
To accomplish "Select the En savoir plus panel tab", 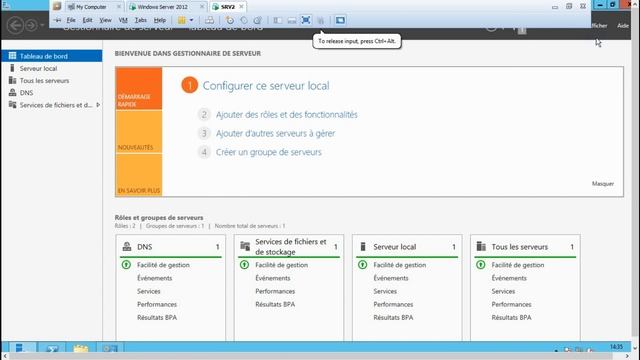I will (x=139, y=175).
